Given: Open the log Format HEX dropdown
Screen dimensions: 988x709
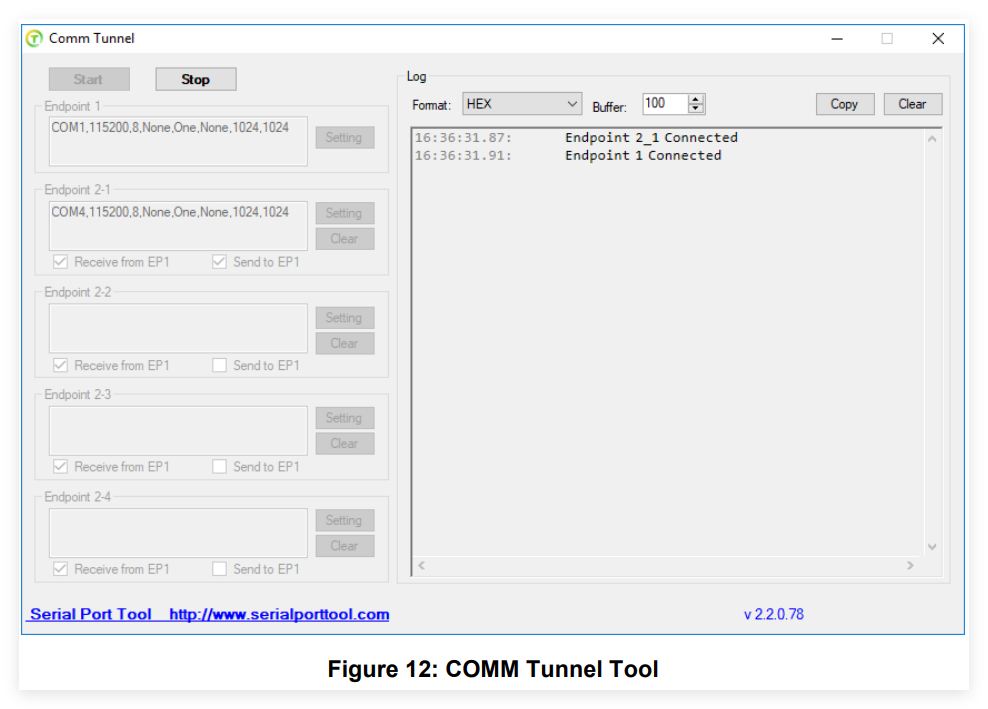Looking at the screenshot, I should (522, 104).
